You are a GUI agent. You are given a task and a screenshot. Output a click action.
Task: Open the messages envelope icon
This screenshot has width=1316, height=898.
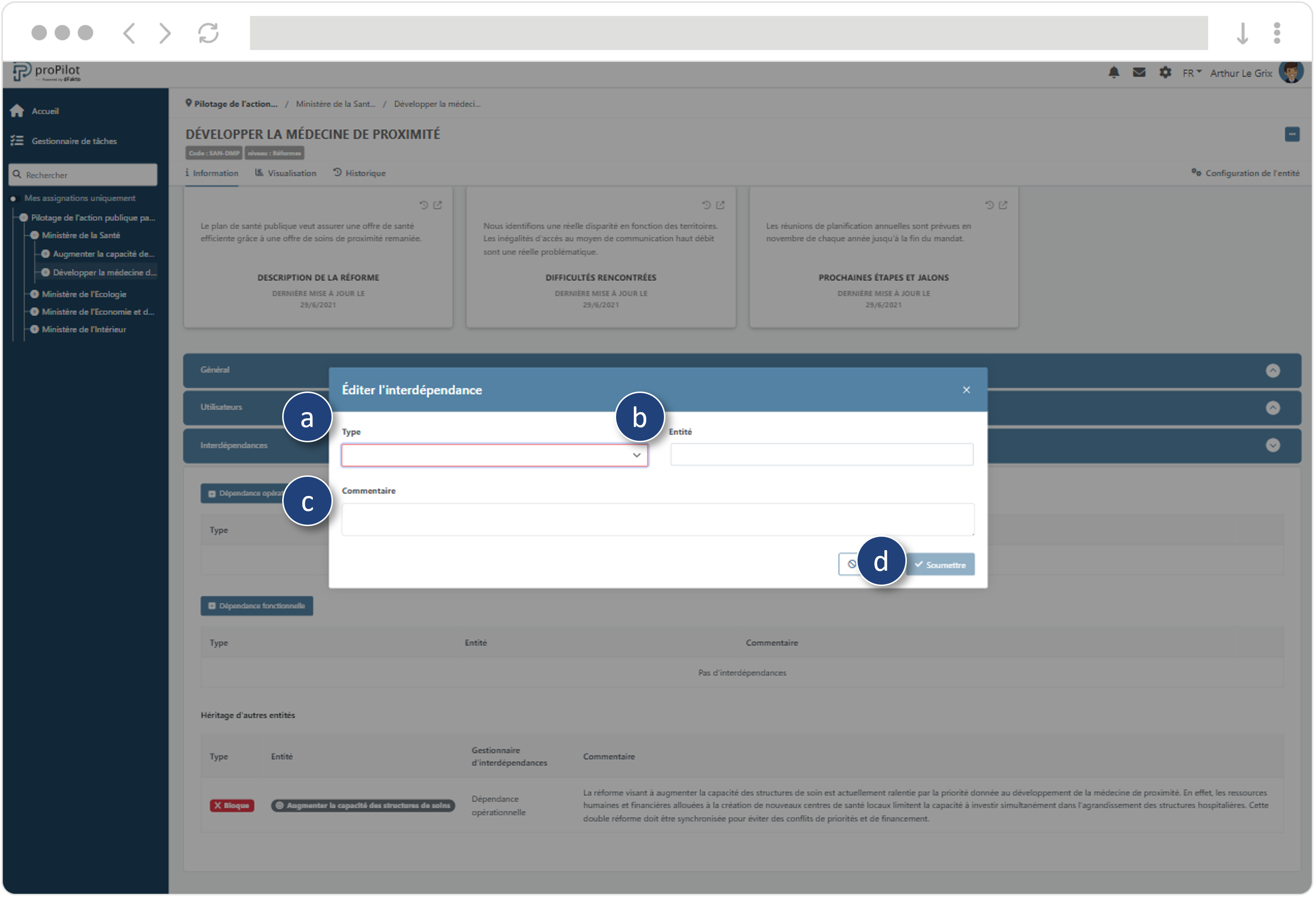tap(1139, 72)
